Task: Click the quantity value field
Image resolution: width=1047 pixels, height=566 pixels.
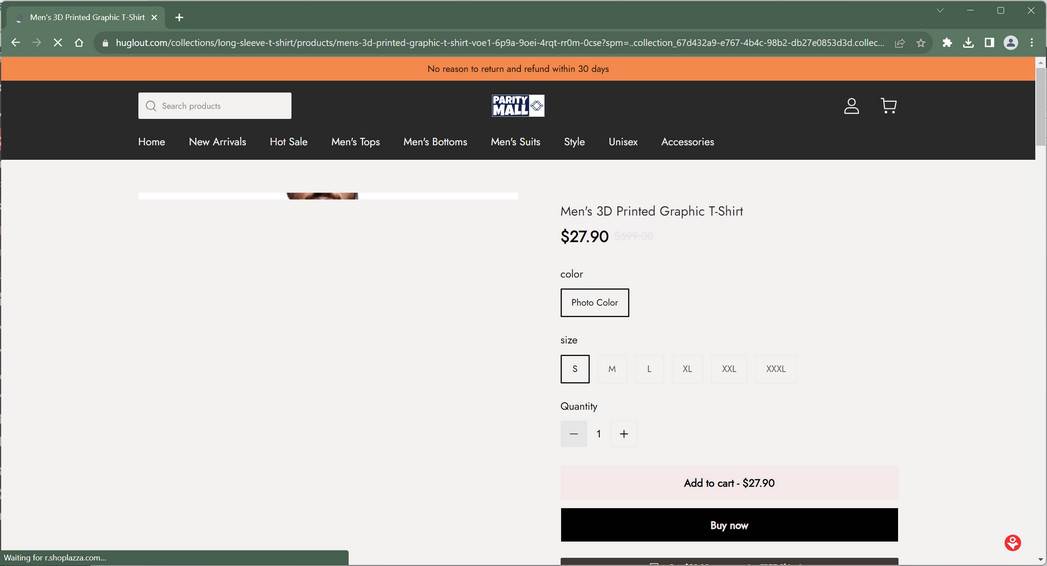Action: coord(599,434)
